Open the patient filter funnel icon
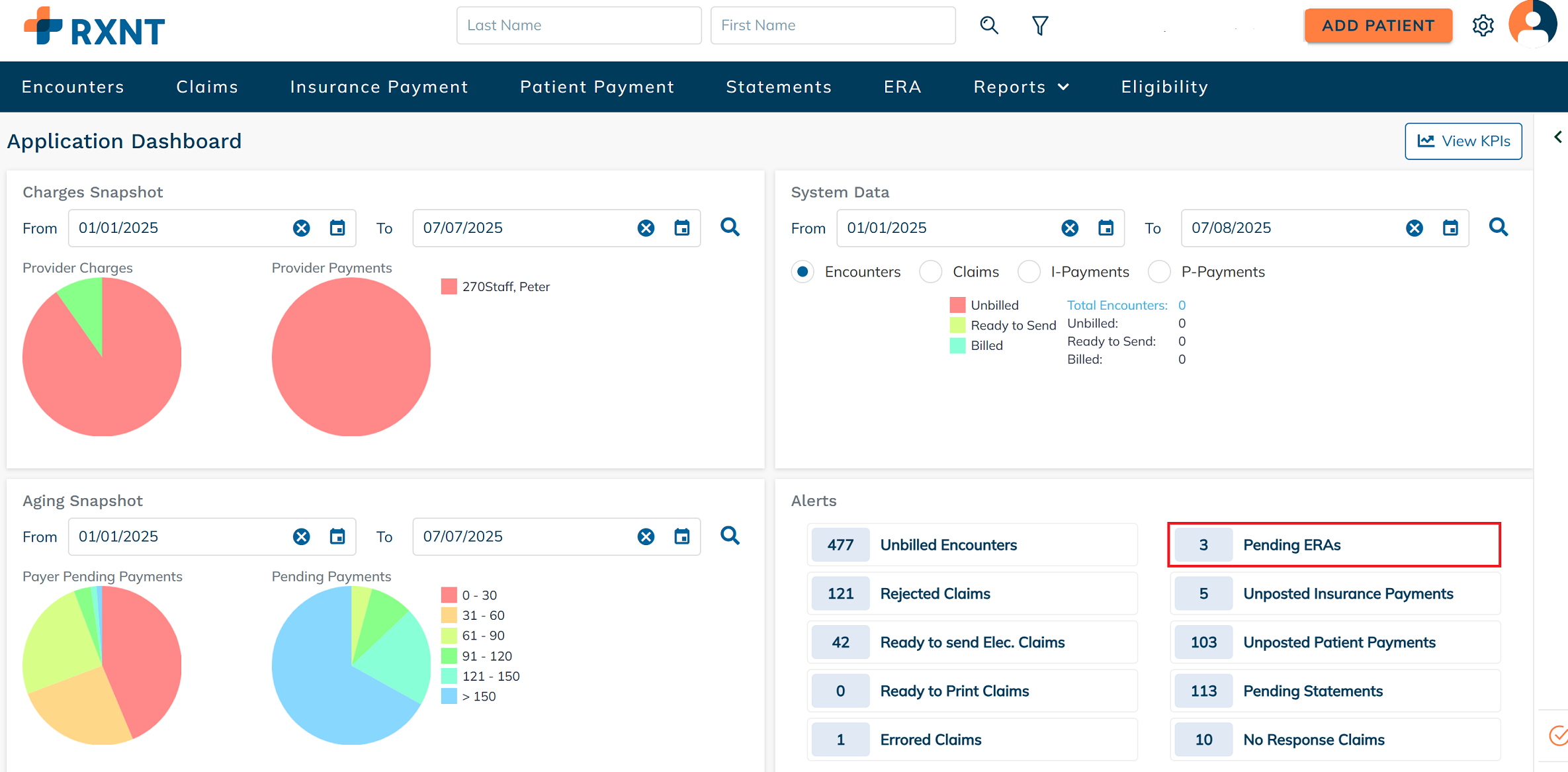The image size is (1568, 772). (1040, 25)
